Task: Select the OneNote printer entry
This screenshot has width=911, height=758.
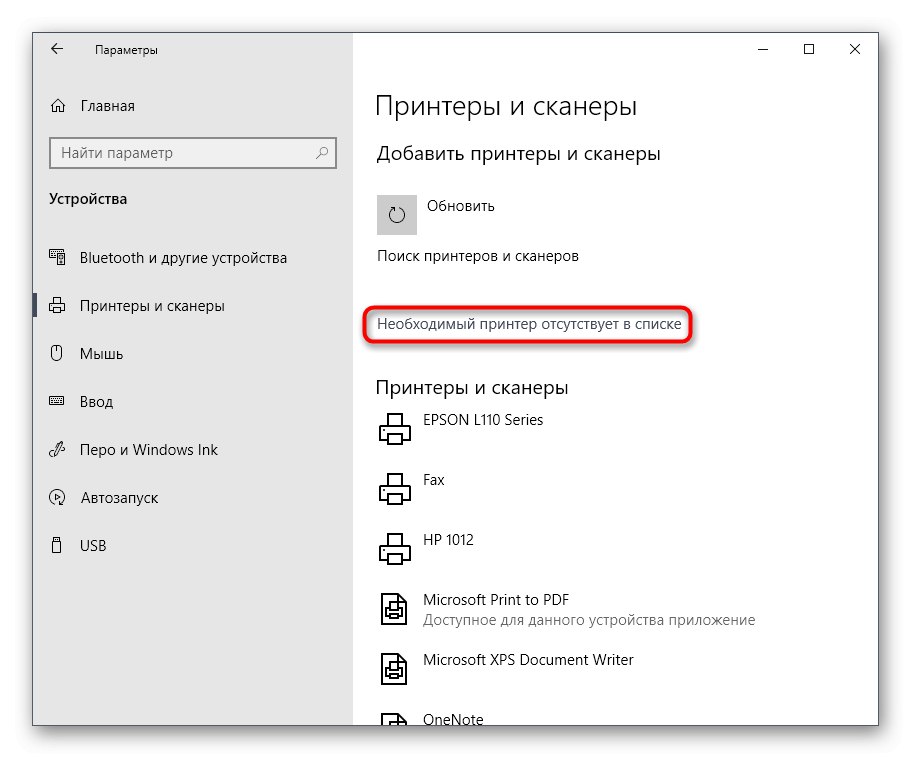Action: coord(452,718)
